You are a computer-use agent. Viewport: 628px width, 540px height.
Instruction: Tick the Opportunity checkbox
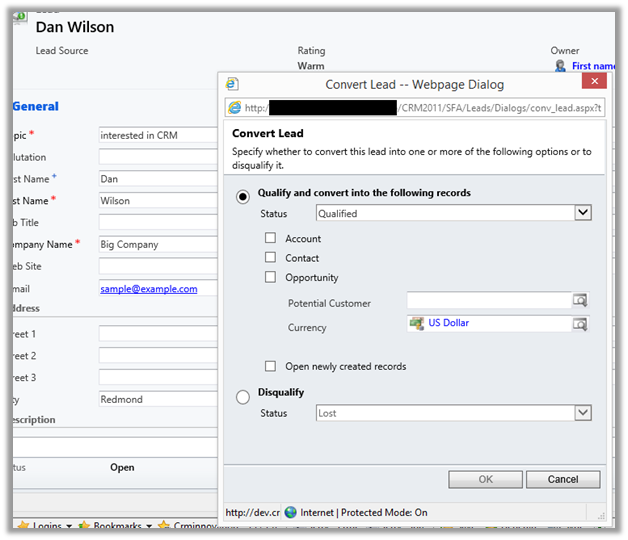coord(271,278)
